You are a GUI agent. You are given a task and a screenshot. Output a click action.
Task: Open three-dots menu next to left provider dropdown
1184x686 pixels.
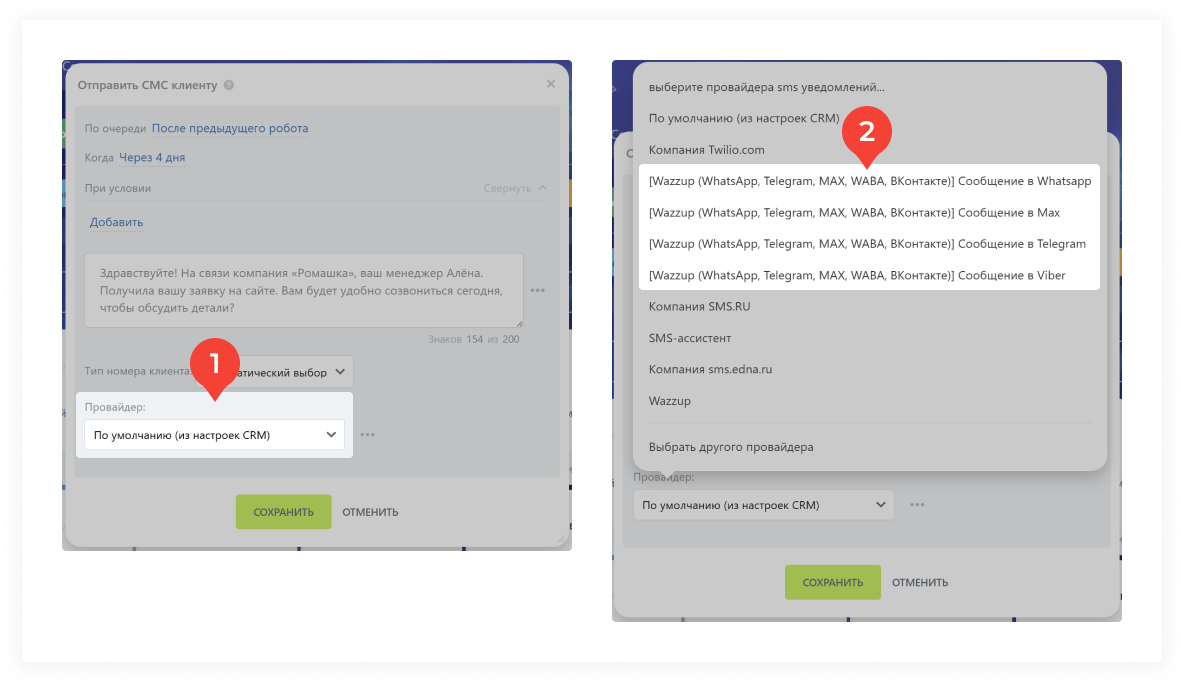pos(368,434)
